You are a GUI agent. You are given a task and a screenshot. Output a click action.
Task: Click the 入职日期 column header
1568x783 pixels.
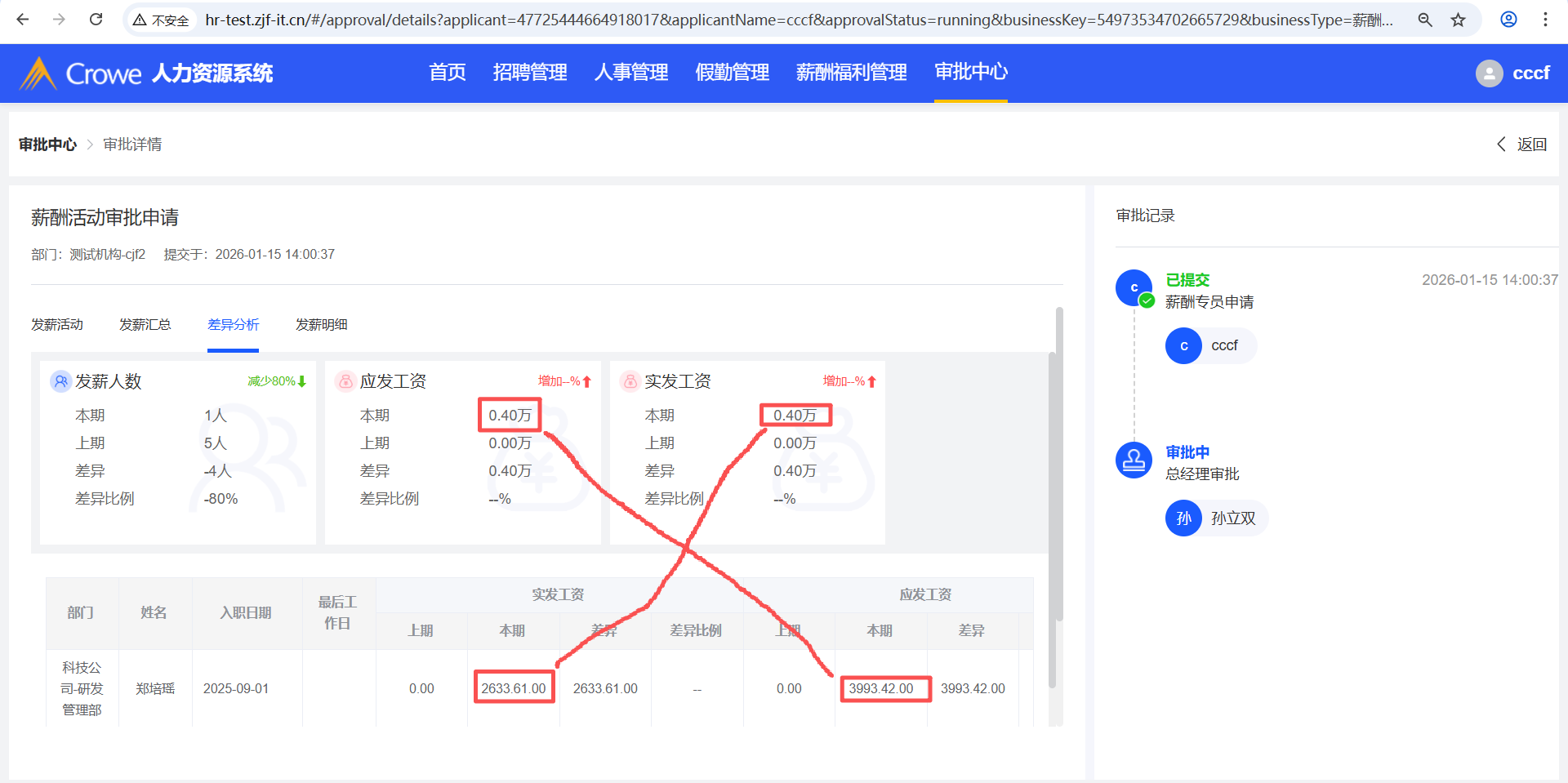click(246, 613)
